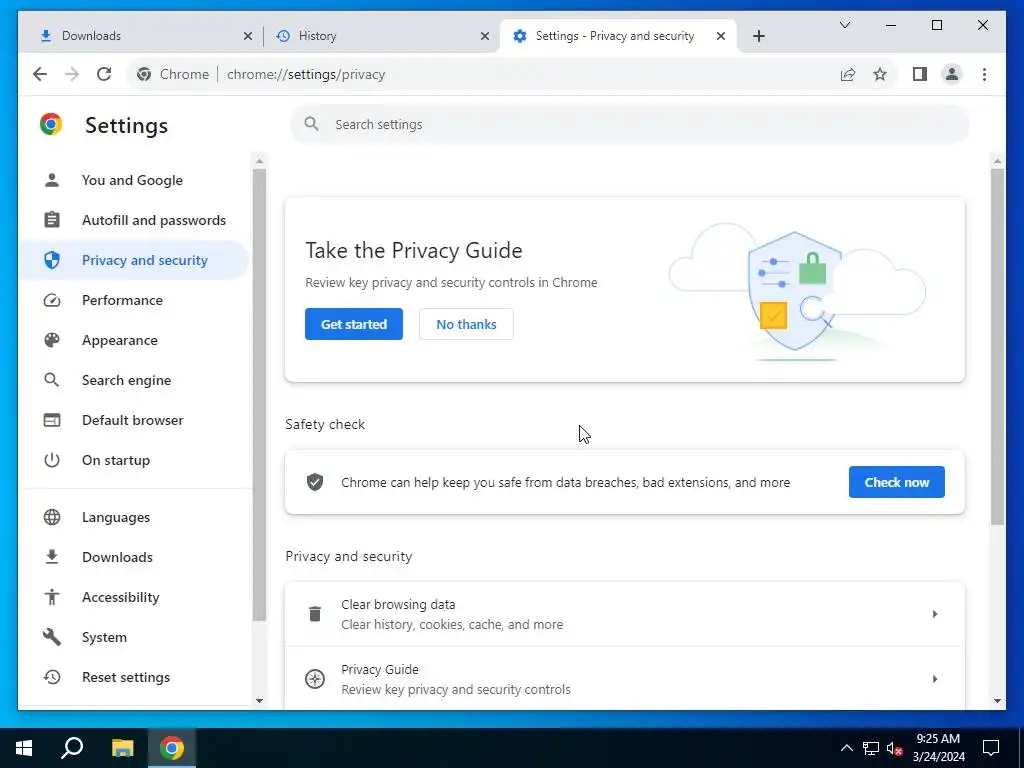The width and height of the screenshot is (1024, 768).
Task: Click the Search settings field
Action: pos(630,124)
